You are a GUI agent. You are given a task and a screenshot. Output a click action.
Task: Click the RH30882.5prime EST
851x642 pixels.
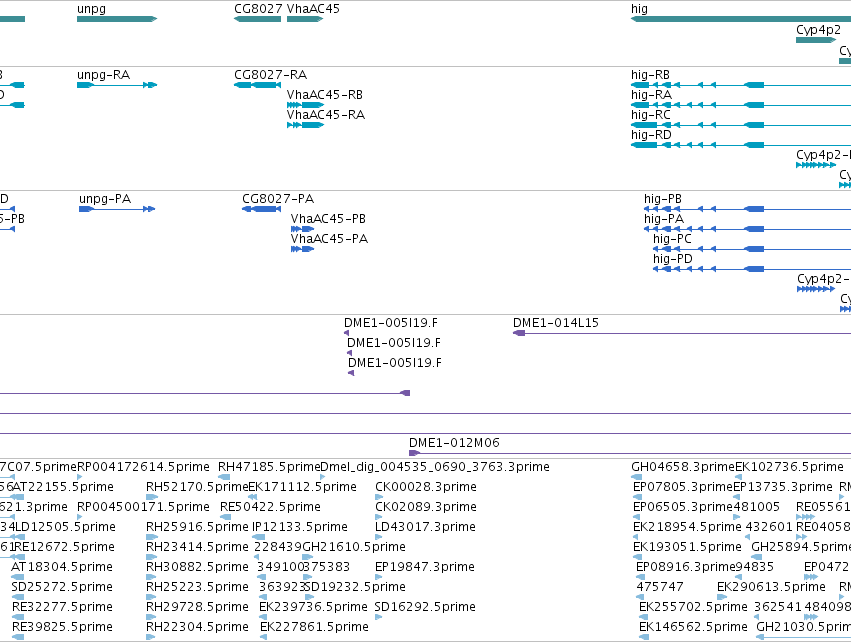151,577
